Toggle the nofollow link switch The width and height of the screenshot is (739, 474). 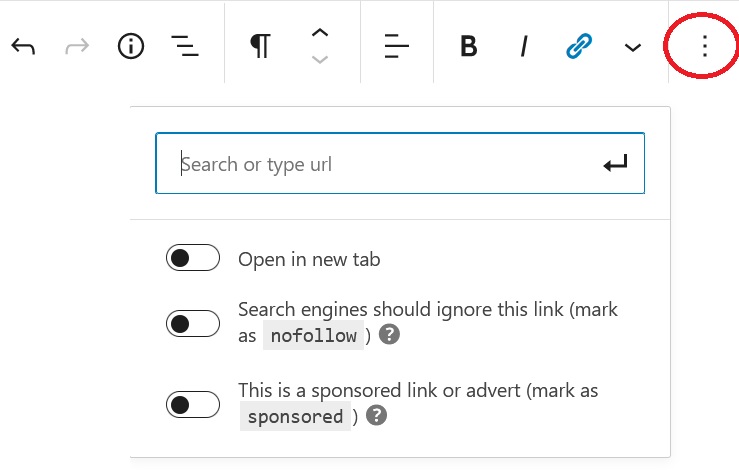point(193,324)
